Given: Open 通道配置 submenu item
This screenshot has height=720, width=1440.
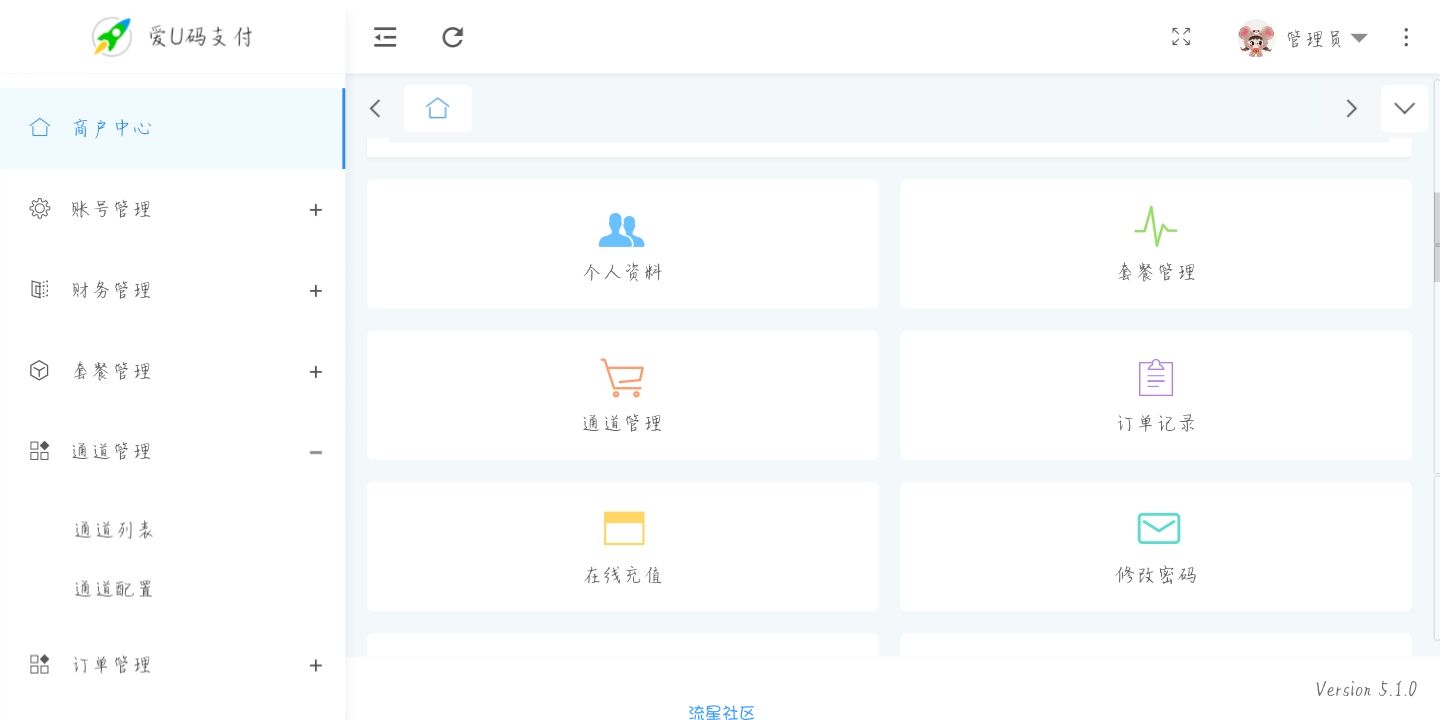Looking at the screenshot, I should pos(114,589).
